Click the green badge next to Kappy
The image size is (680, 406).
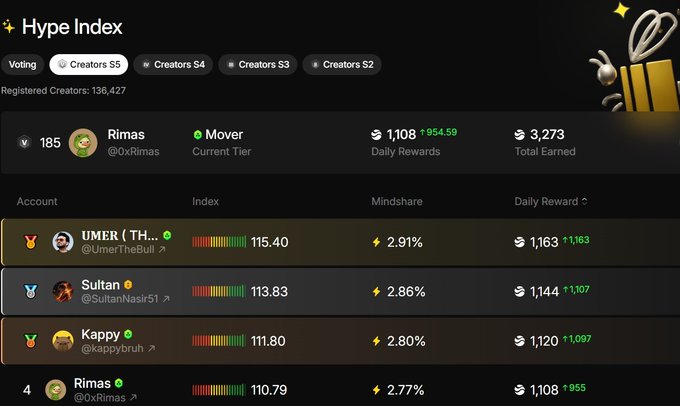coord(128,334)
